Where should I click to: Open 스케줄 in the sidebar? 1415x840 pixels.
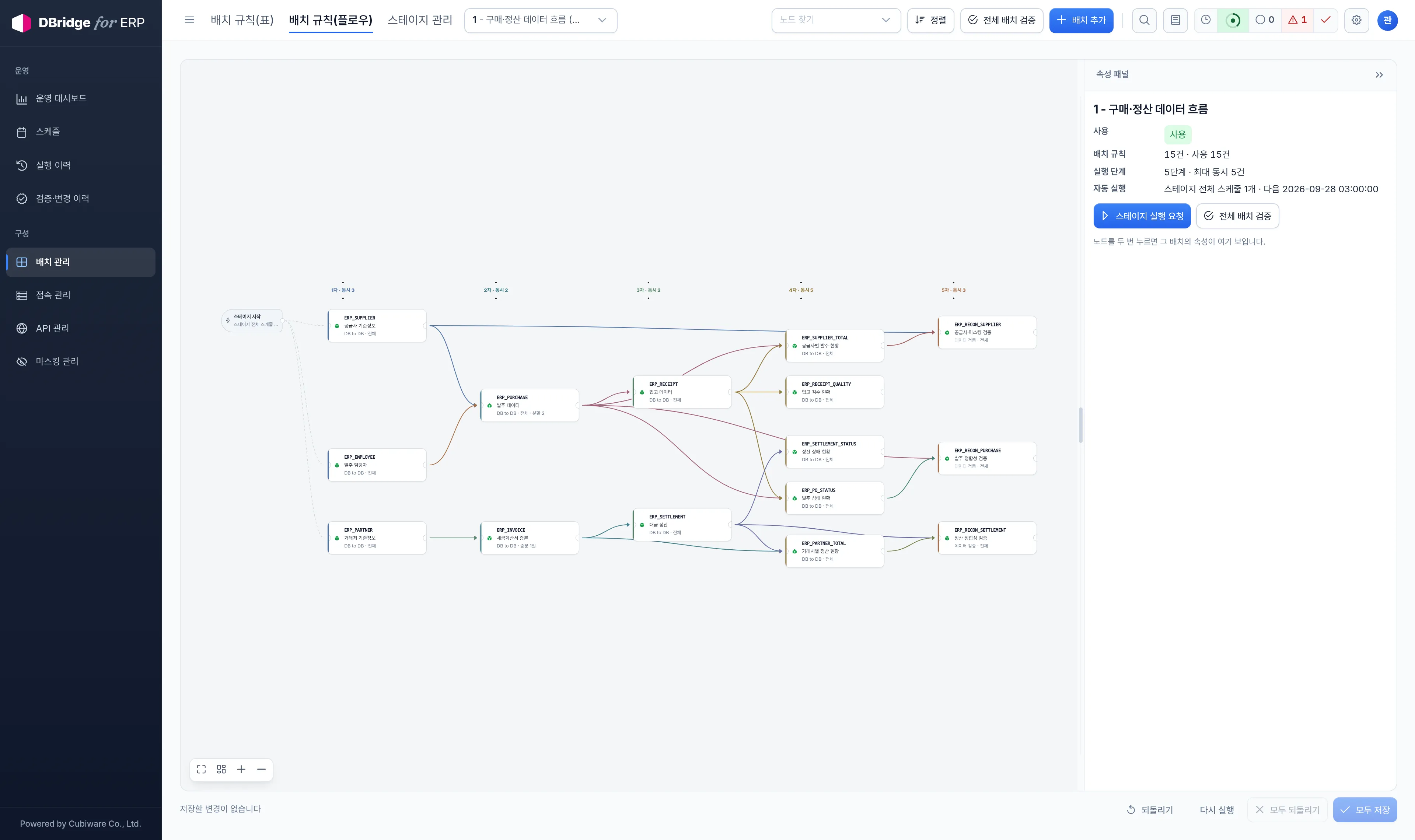[x=80, y=132]
